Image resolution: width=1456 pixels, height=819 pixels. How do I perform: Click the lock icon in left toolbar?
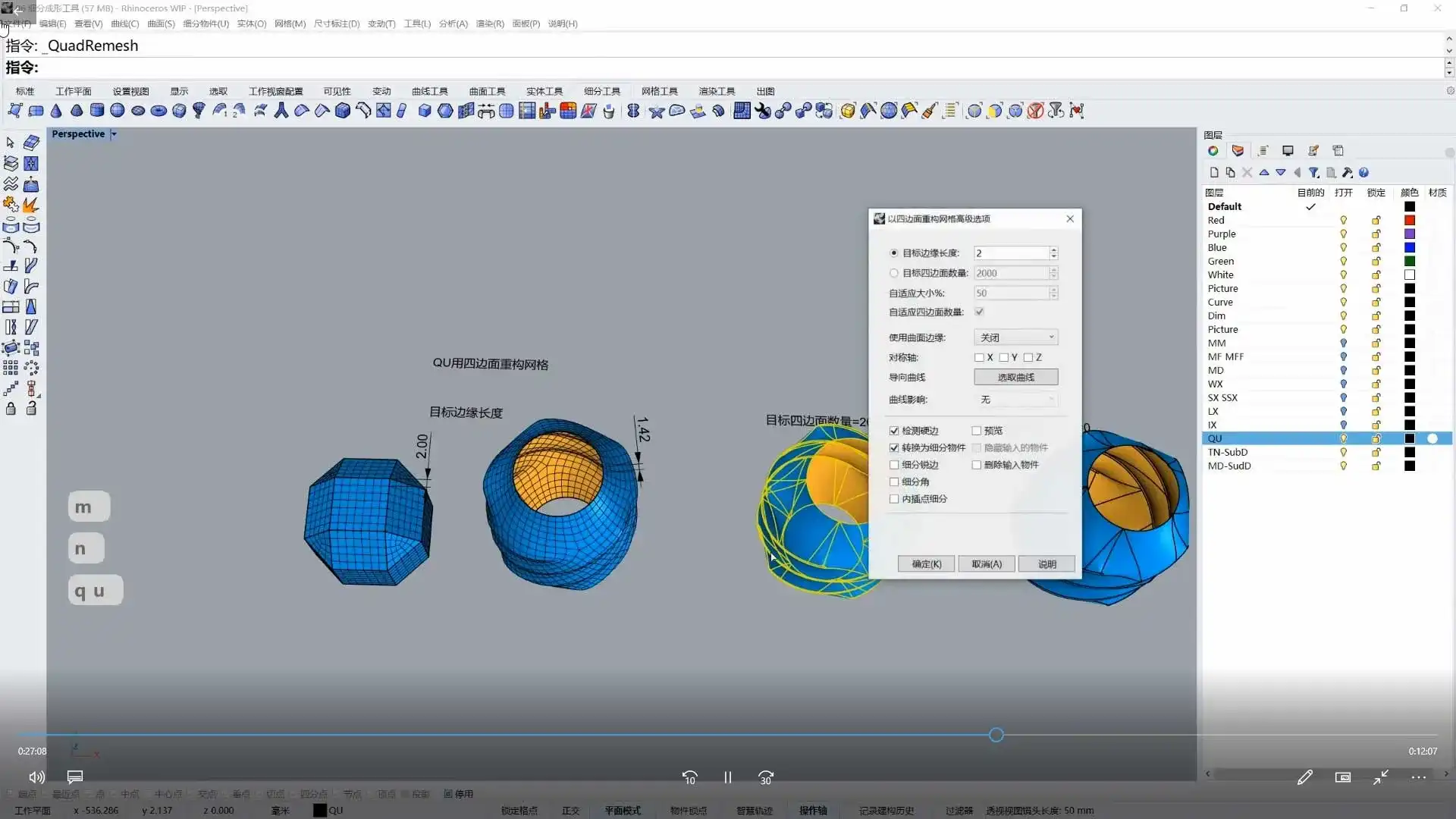click(11, 409)
